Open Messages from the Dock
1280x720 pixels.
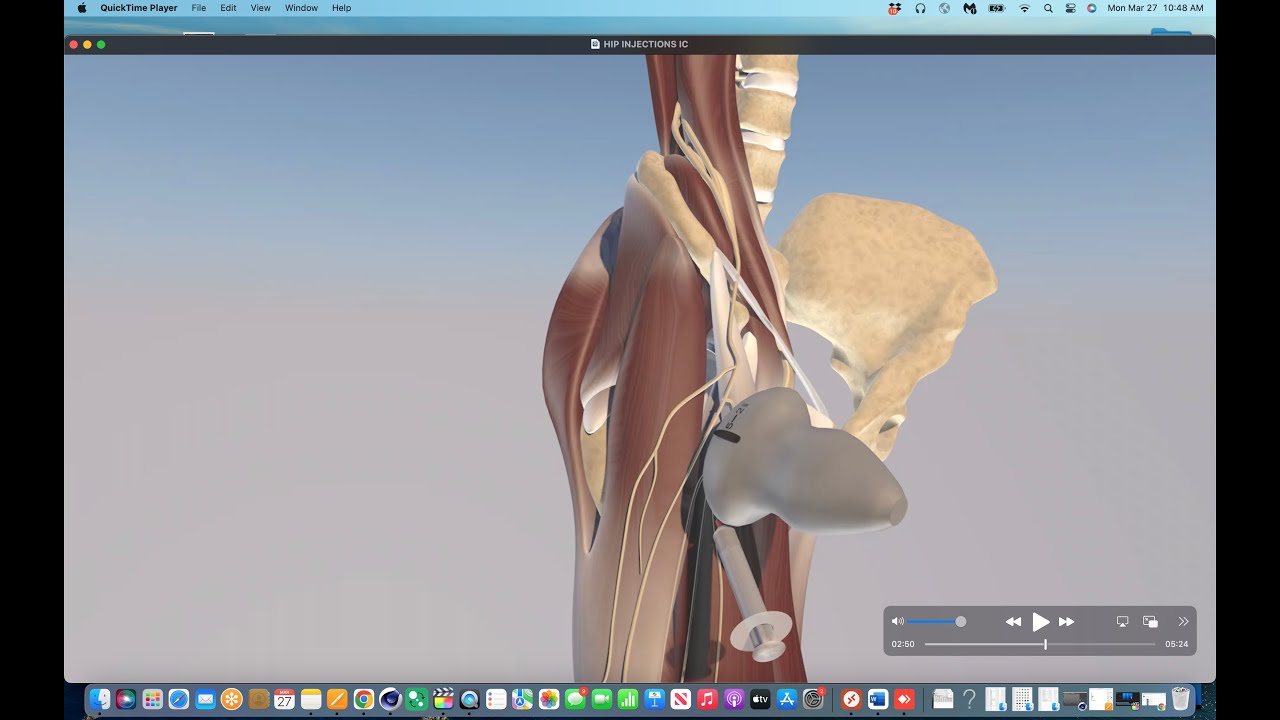click(x=575, y=699)
